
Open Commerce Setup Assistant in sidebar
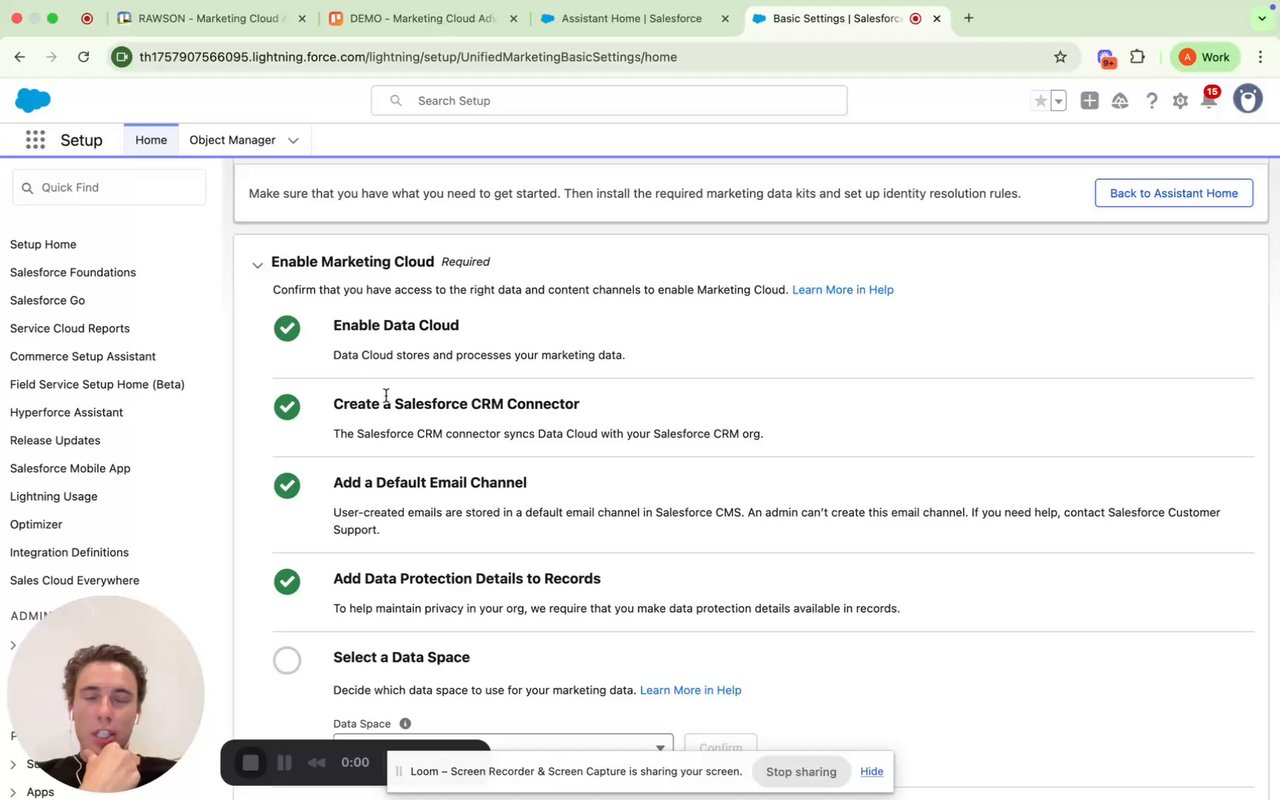pos(83,356)
